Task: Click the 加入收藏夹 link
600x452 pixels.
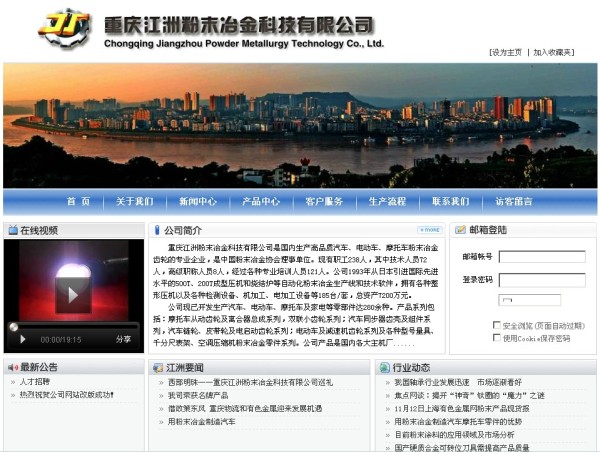Action: [552, 52]
